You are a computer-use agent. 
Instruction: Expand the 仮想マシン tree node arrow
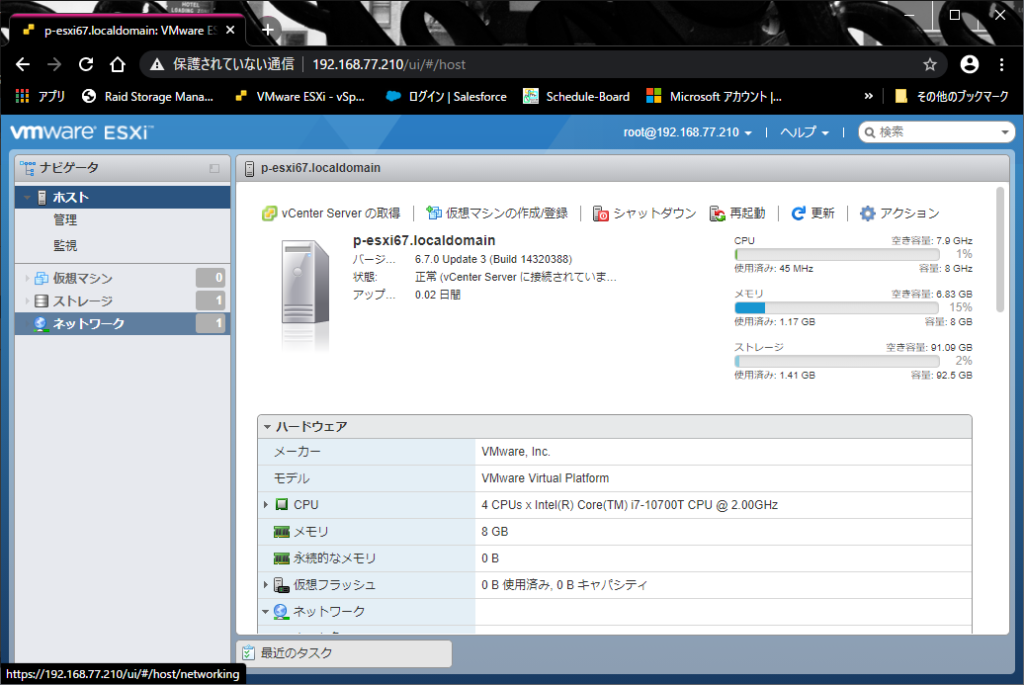(x=27, y=278)
